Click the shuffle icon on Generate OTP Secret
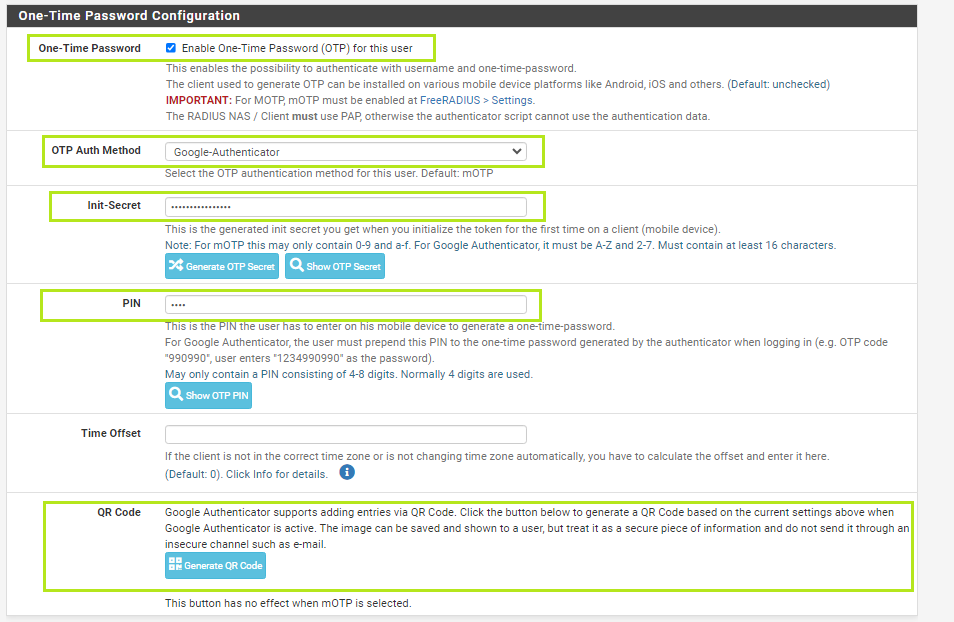 [176, 266]
